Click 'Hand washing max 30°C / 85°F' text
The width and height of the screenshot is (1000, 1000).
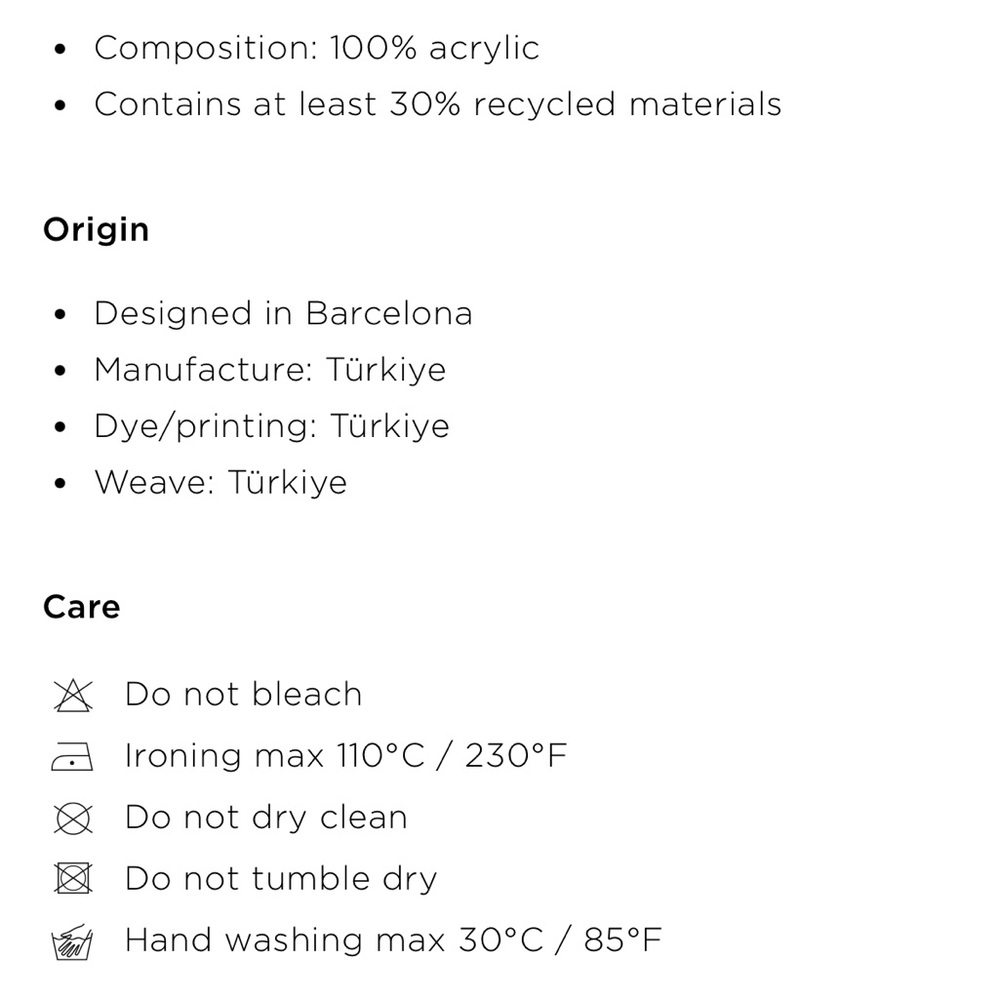[x=393, y=940]
